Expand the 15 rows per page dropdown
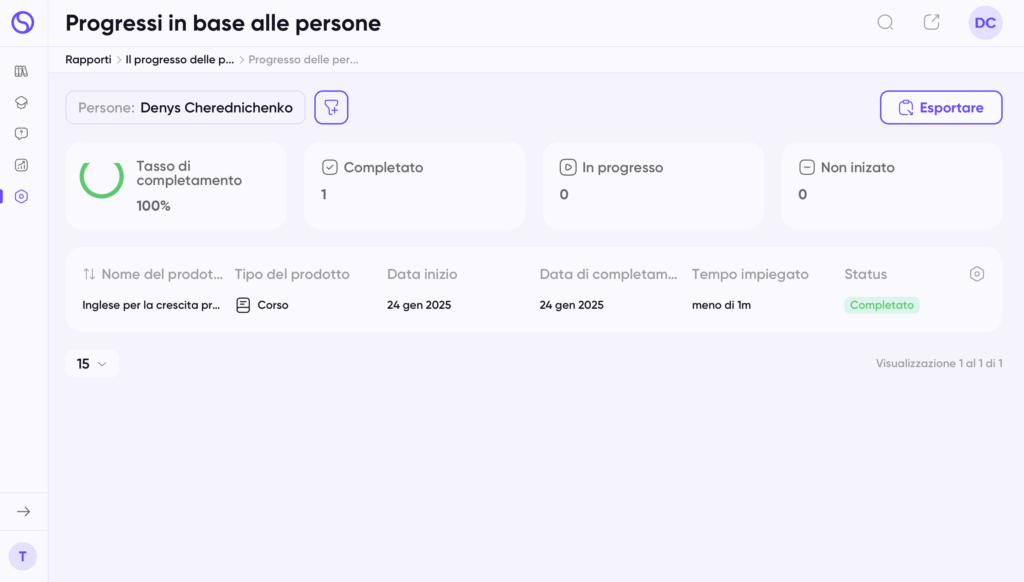1024x582 pixels. (x=92, y=364)
